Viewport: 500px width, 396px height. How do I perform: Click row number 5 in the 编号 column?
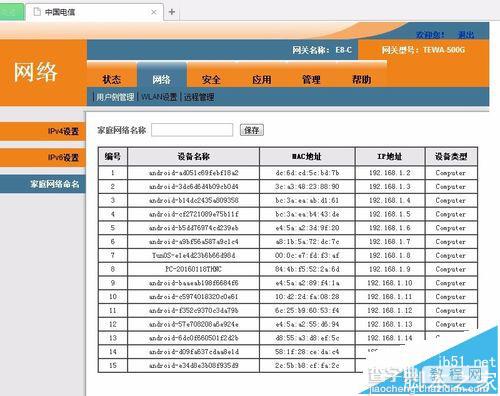[x=113, y=228]
